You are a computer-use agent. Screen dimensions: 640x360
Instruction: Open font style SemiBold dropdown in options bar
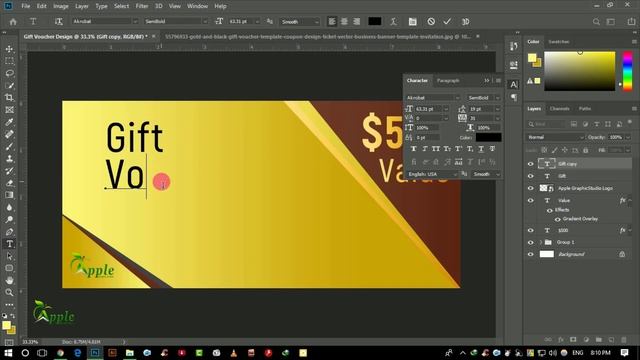tap(205, 21)
